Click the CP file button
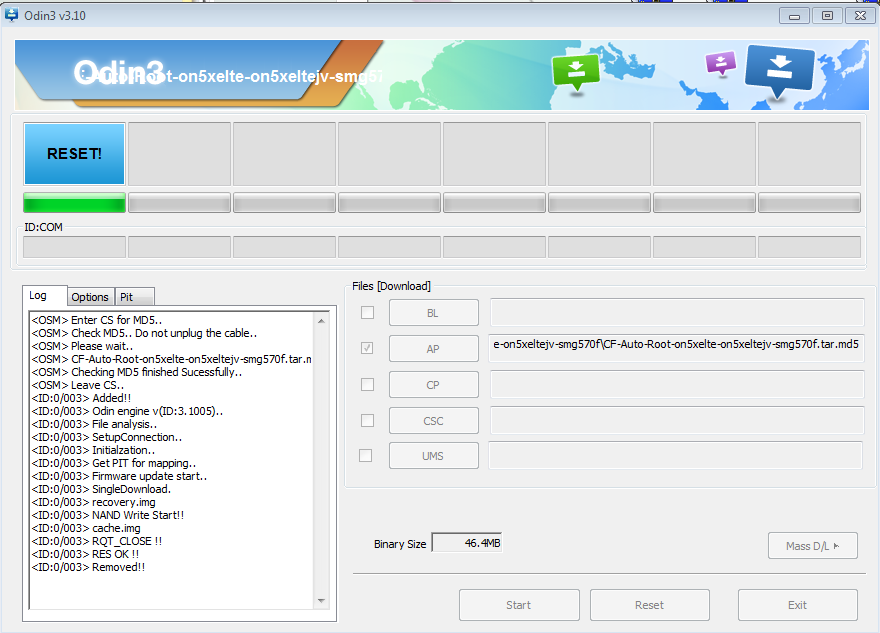The width and height of the screenshot is (880, 633). (433, 384)
